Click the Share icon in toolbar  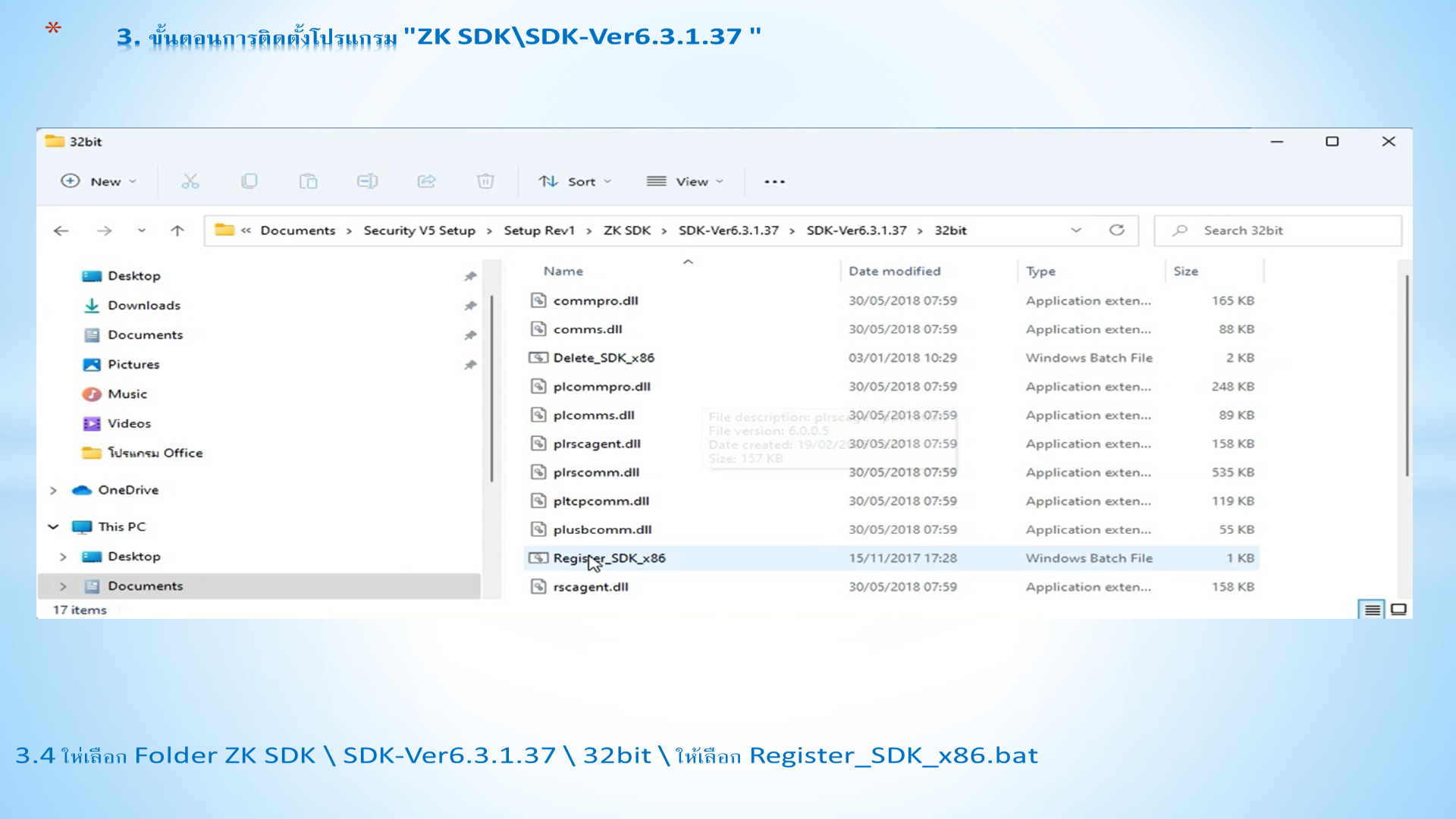click(x=426, y=181)
